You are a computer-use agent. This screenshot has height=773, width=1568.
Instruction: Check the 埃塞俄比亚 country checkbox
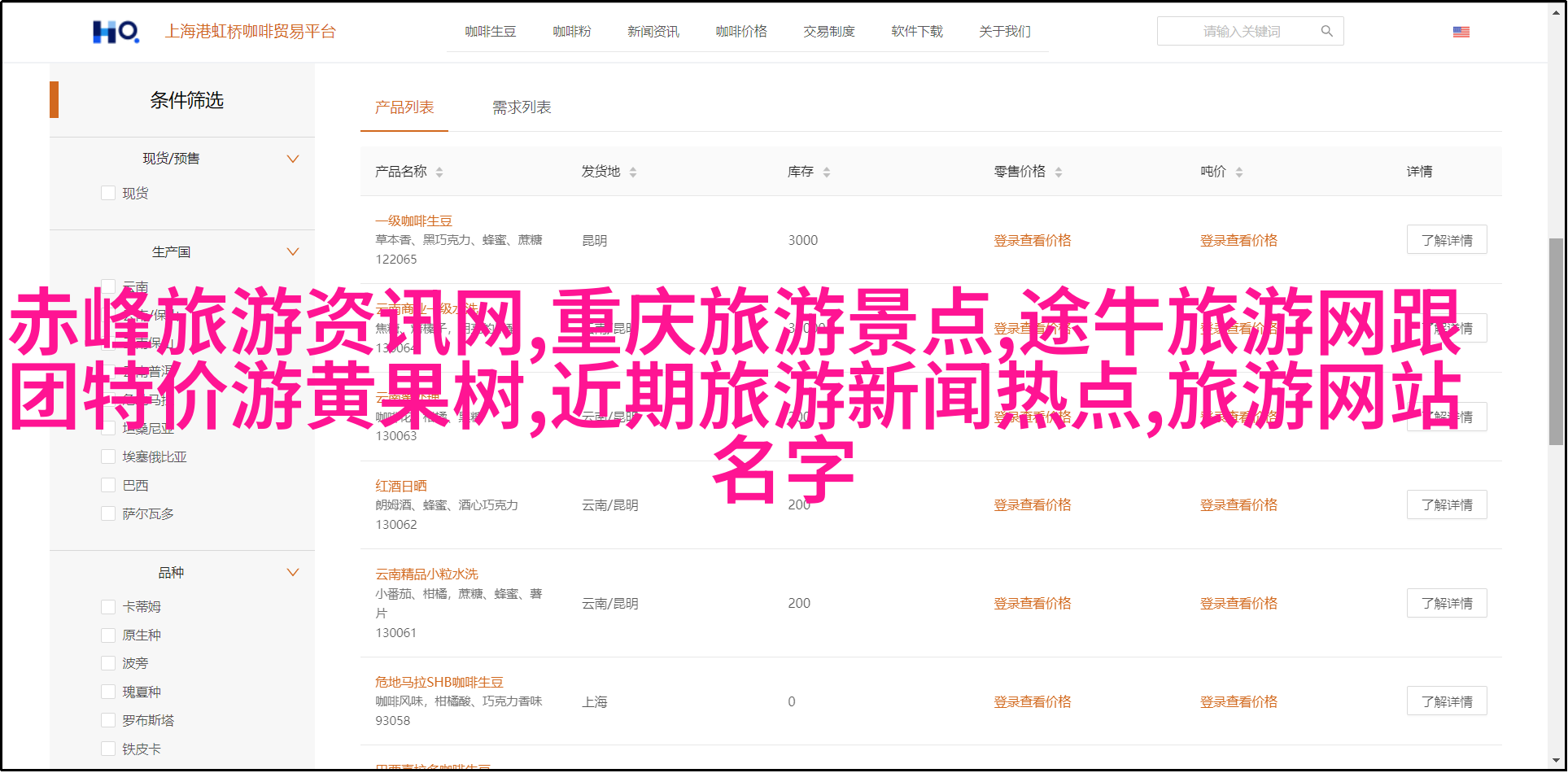pyautogui.click(x=108, y=456)
